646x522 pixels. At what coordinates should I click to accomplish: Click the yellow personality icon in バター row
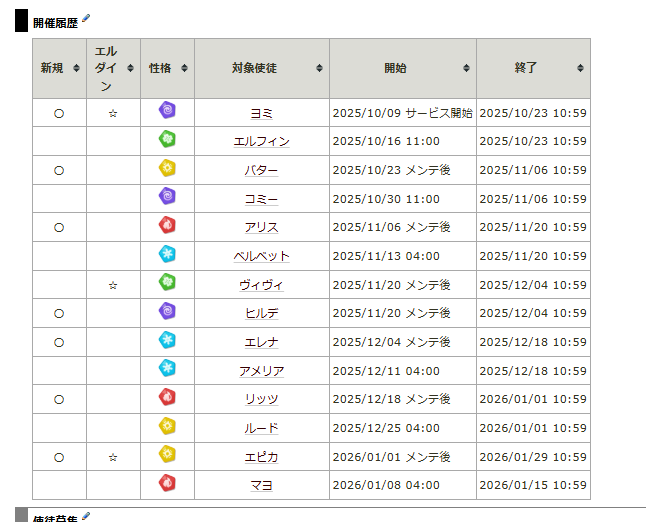click(x=167, y=169)
